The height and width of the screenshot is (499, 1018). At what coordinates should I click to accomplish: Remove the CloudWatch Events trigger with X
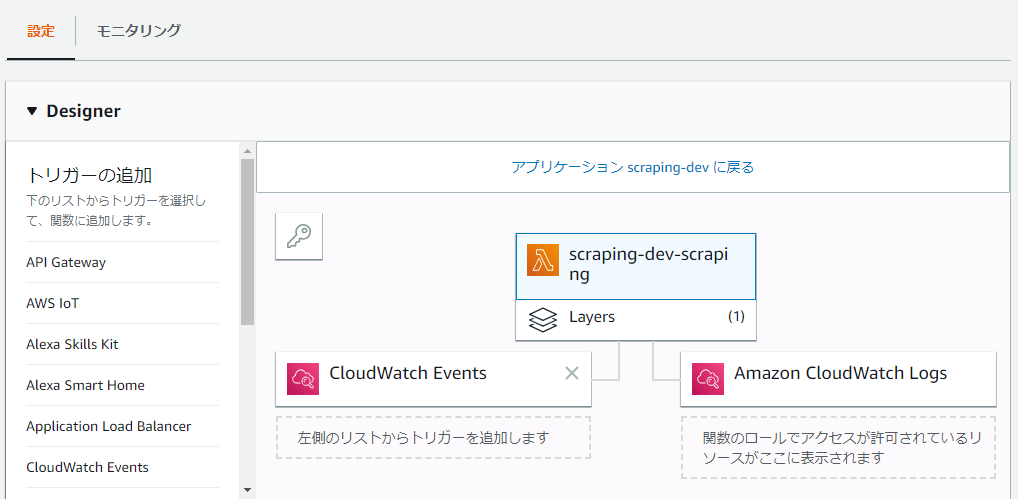(x=571, y=372)
